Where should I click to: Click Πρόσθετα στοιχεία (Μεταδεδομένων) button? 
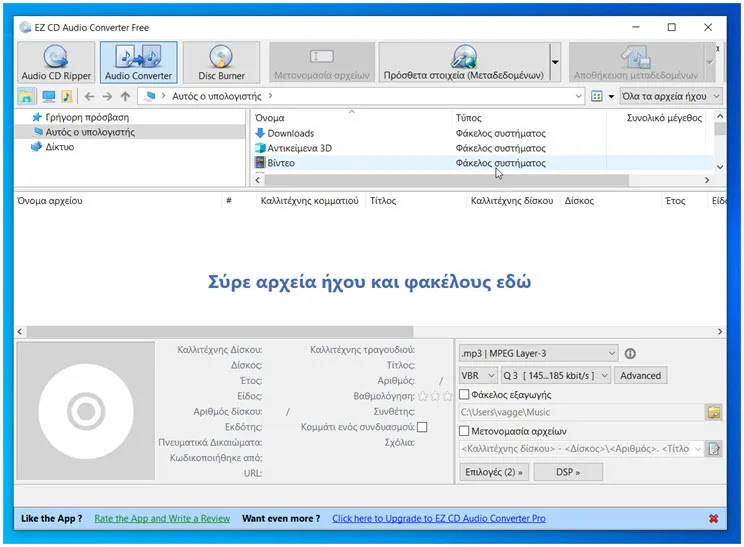tap(464, 62)
